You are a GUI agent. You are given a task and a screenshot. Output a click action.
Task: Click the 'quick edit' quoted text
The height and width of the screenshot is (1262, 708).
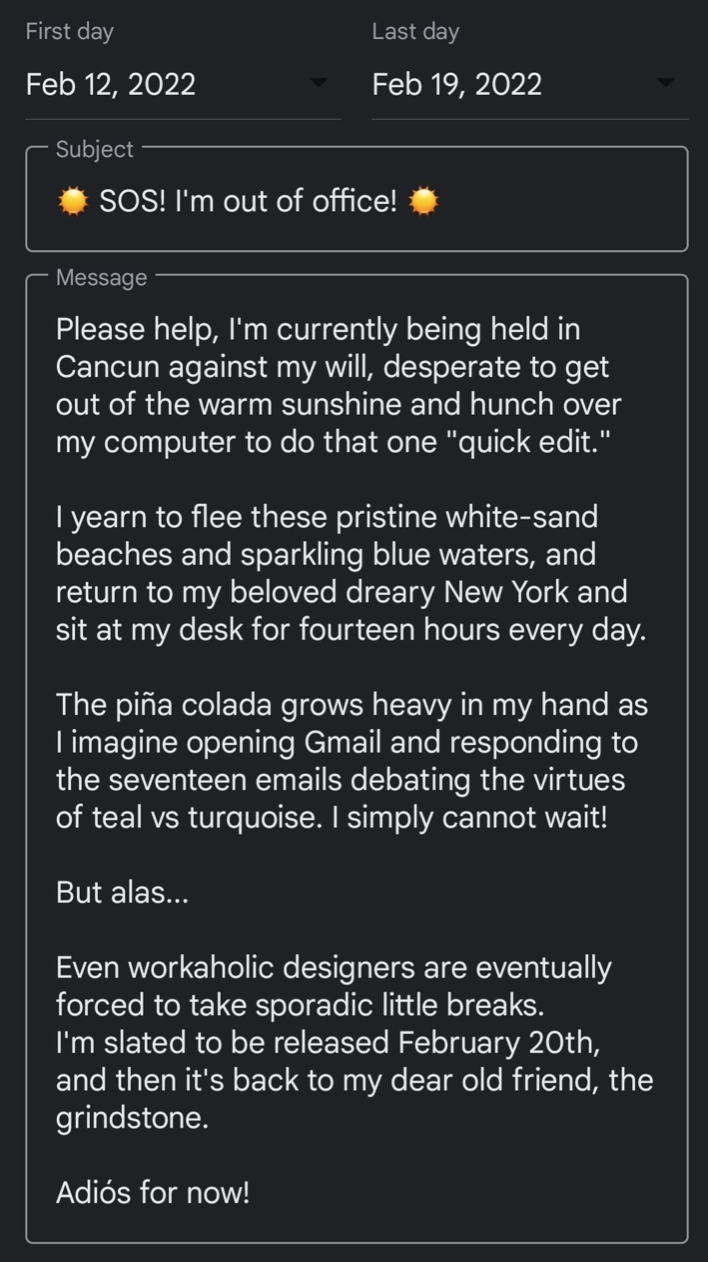(527, 442)
